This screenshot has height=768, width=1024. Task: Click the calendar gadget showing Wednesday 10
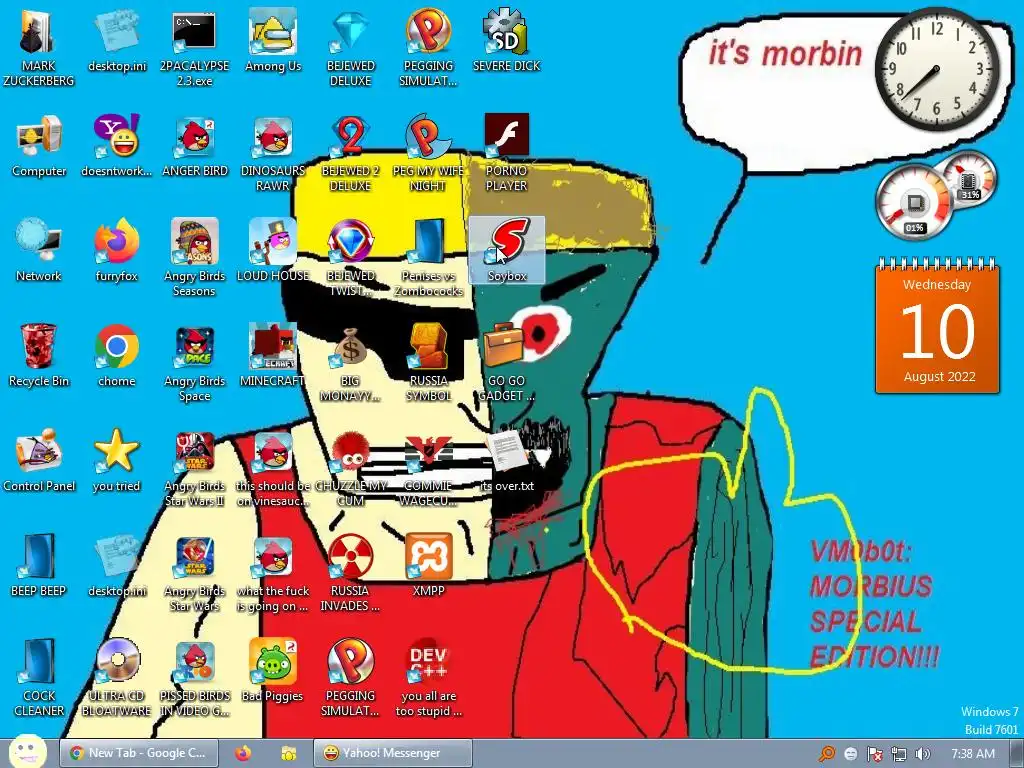click(937, 325)
